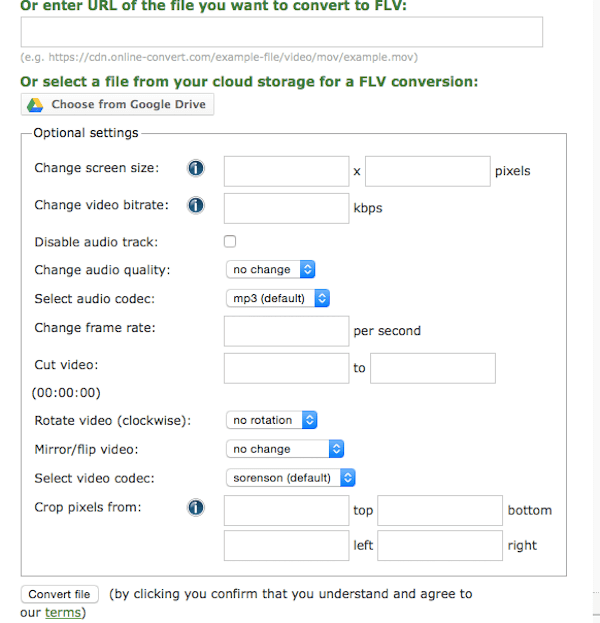
Task: Open the Mirror/flip video dropdown
Action: coord(285,449)
